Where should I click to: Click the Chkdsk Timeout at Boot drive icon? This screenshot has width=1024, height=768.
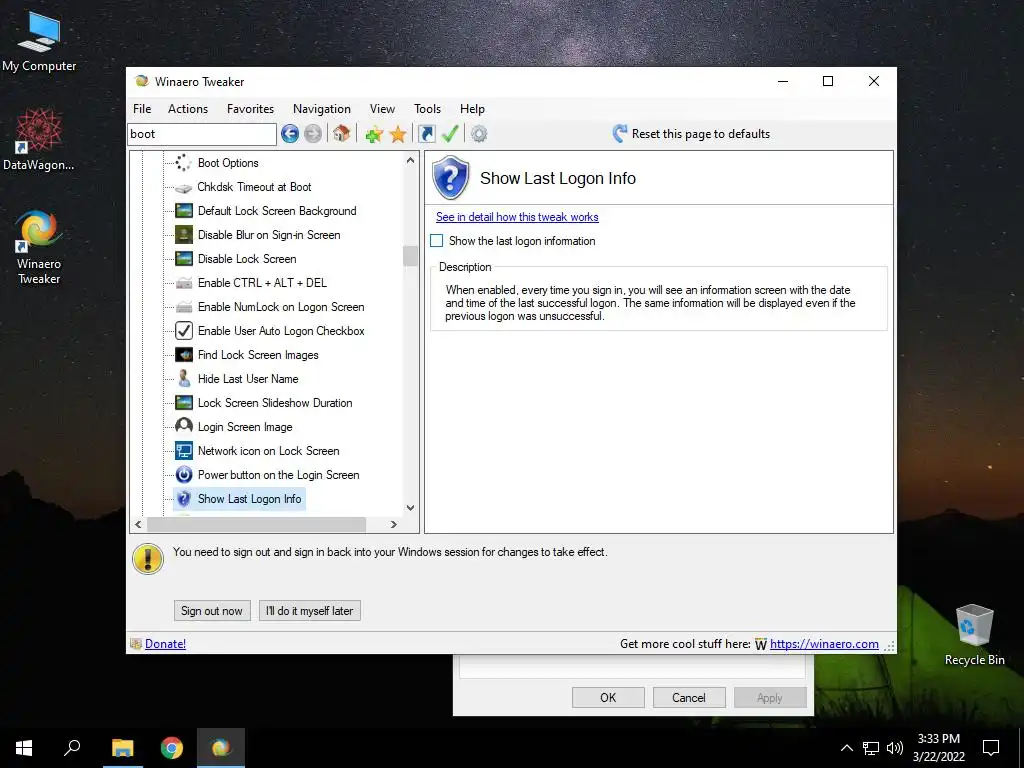point(184,187)
